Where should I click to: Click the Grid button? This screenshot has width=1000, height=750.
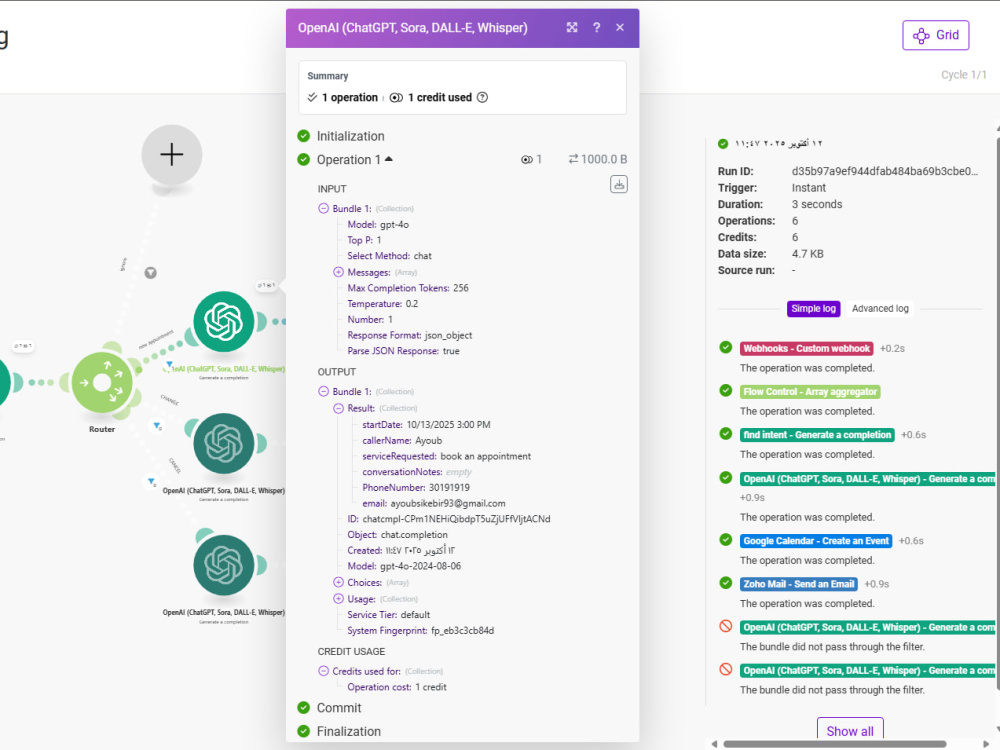936,35
